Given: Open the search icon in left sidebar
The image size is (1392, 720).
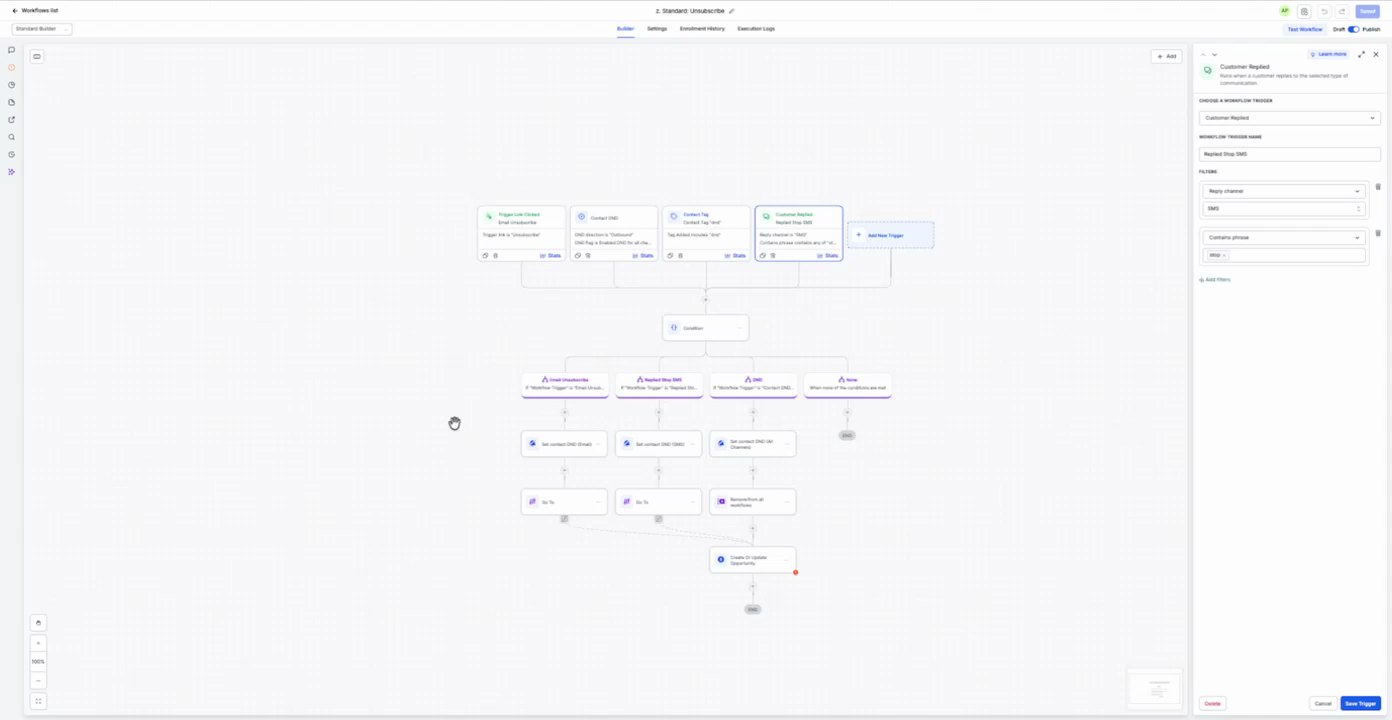Looking at the screenshot, I should click(x=12, y=137).
